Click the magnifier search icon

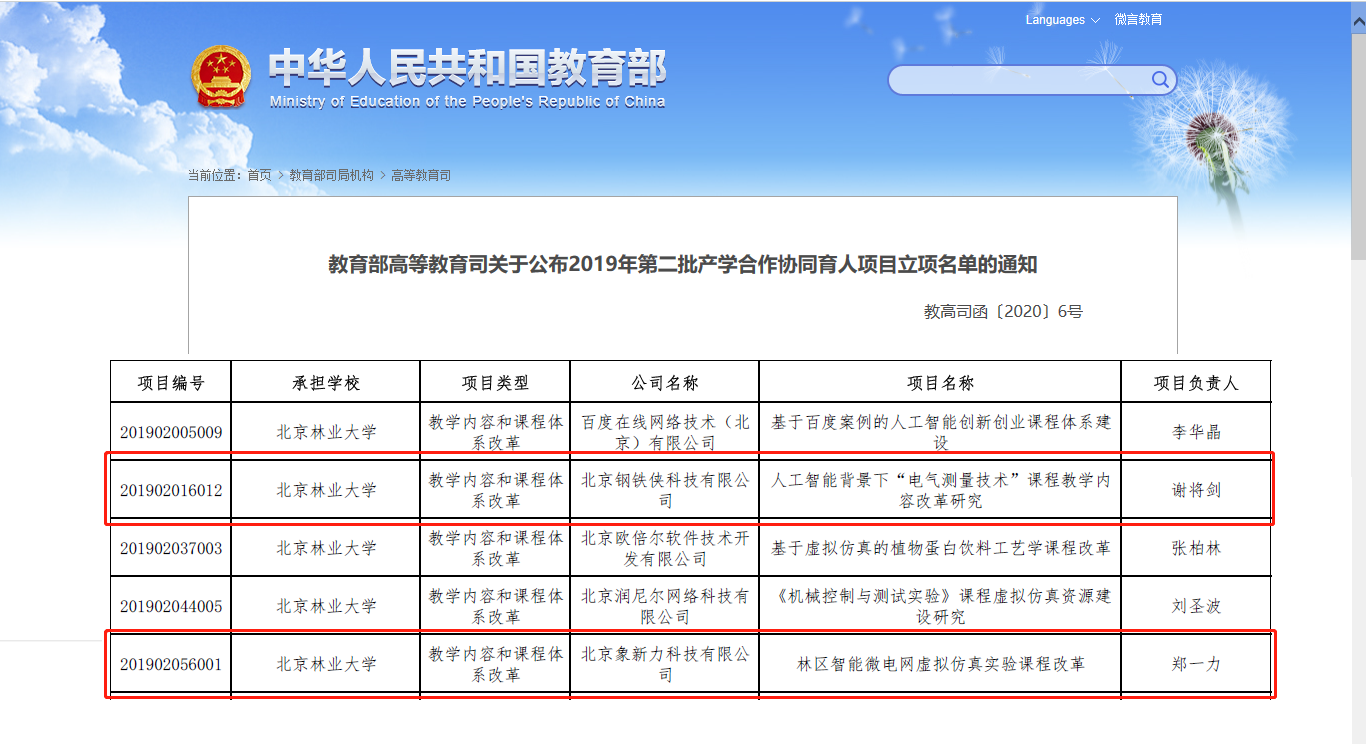pos(1160,80)
